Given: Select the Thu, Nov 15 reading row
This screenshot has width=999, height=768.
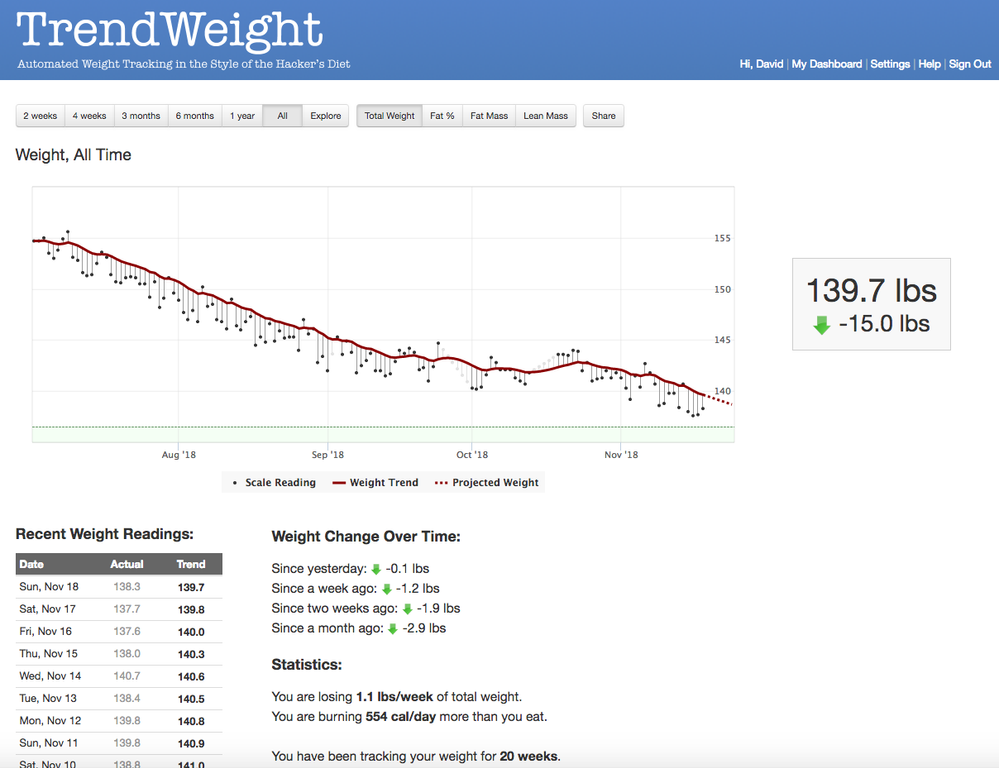Looking at the screenshot, I should point(119,654).
